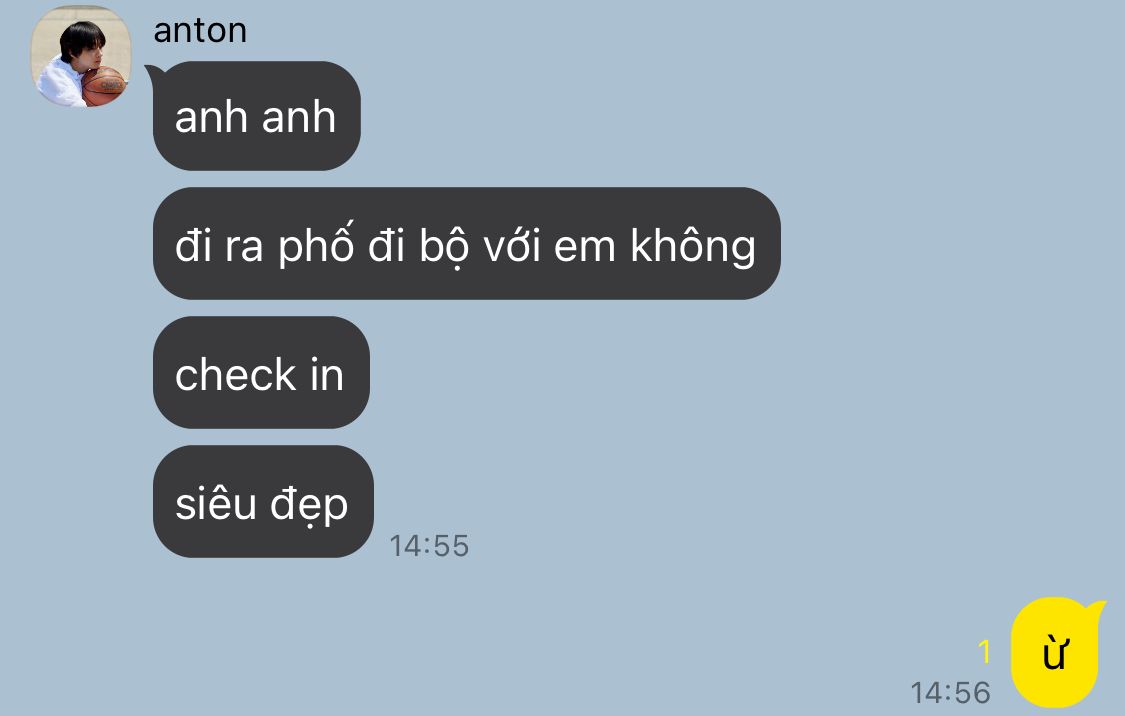Click the 14:56 timestamp

tap(951, 693)
